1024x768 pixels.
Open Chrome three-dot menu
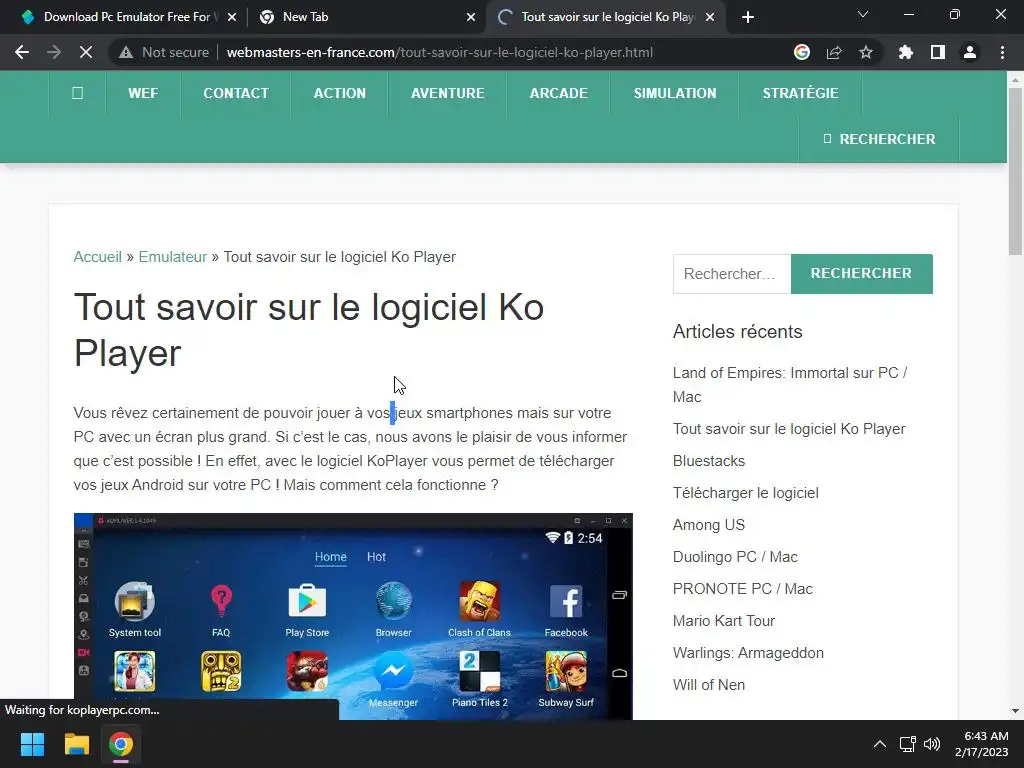pyautogui.click(x=1002, y=52)
